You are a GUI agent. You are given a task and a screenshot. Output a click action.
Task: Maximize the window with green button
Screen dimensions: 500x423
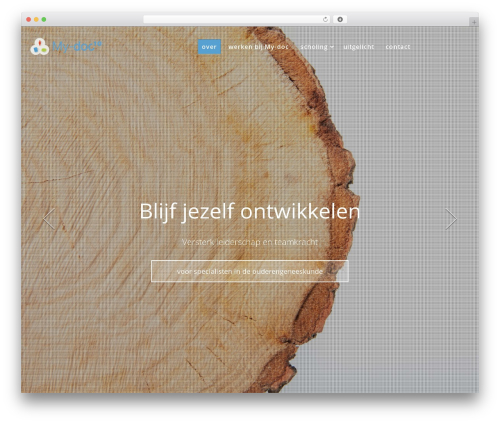[x=44, y=19]
